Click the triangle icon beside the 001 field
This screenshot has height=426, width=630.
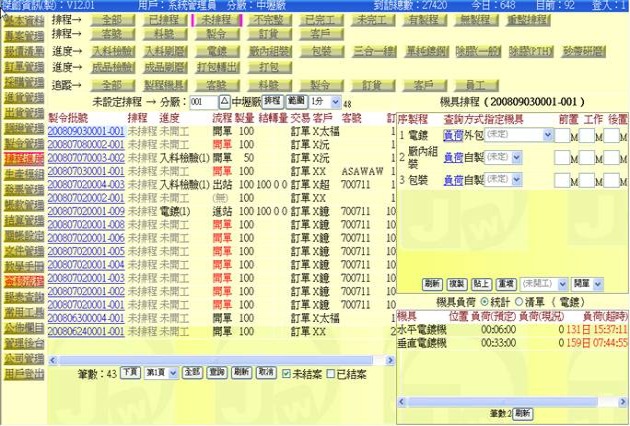coord(225,102)
